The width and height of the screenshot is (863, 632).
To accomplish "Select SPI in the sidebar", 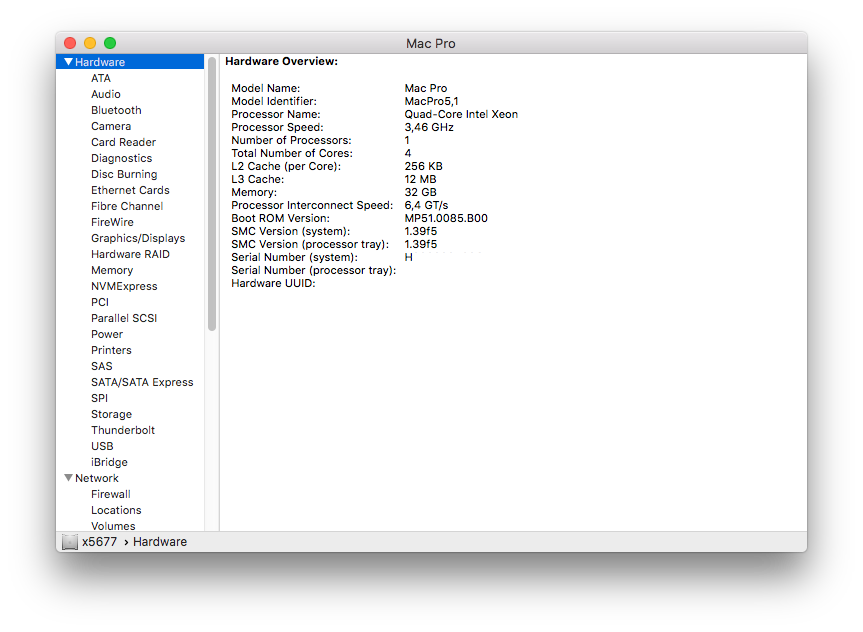I will pyautogui.click(x=99, y=397).
